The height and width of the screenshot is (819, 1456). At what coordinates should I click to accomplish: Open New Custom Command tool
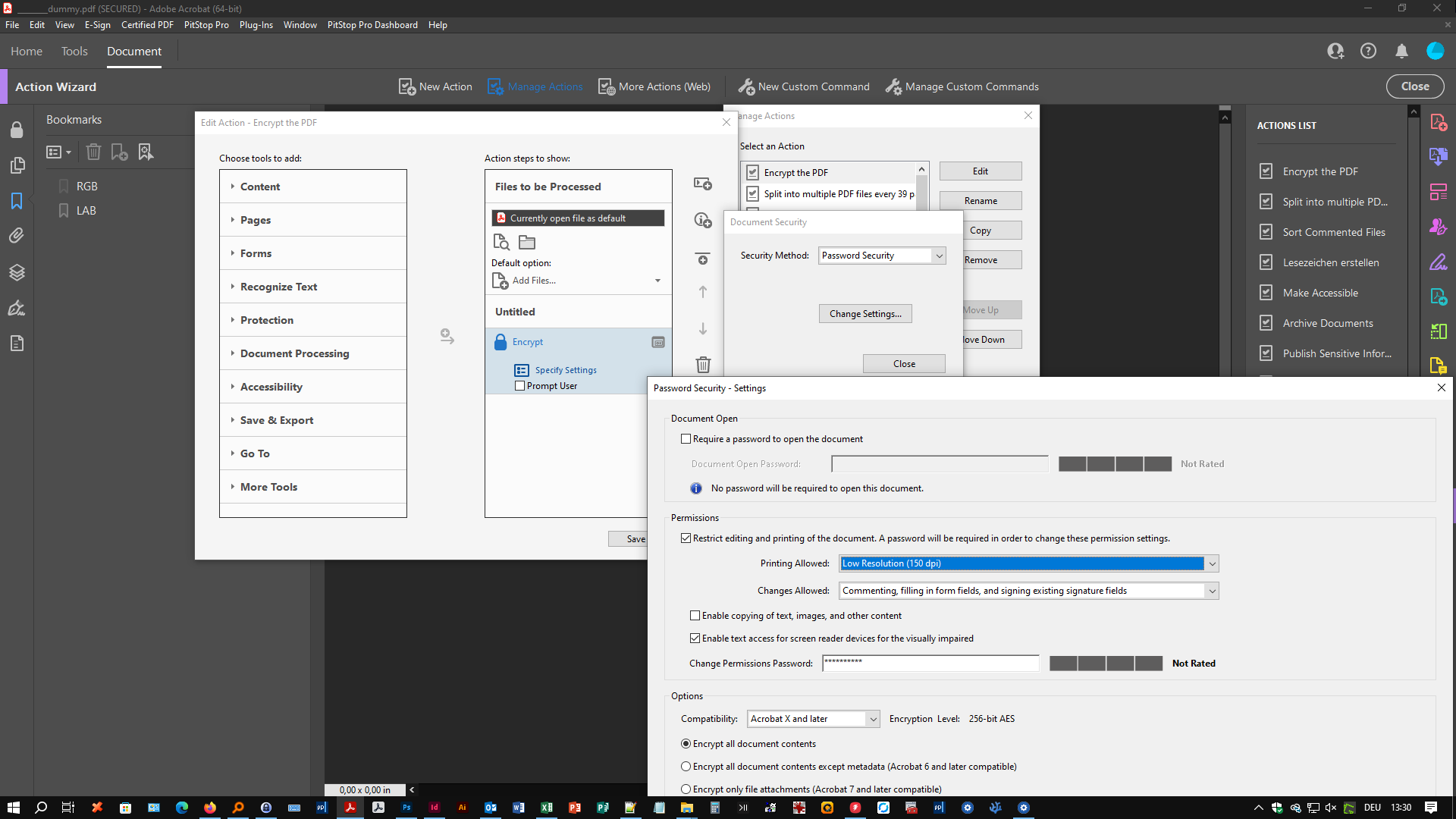[x=804, y=86]
